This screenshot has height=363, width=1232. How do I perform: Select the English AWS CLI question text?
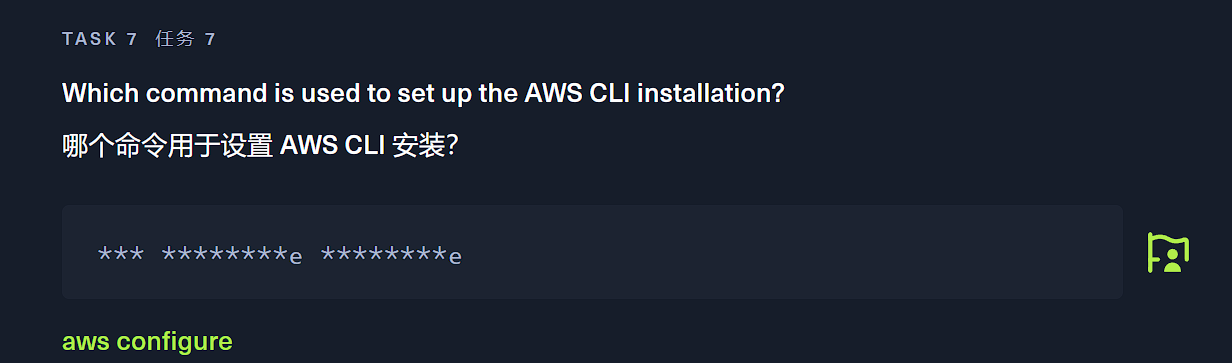tap(423, 93)
